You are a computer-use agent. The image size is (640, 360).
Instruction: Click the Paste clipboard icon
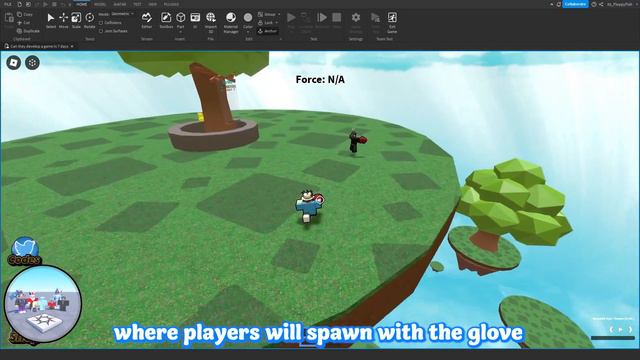9,19
